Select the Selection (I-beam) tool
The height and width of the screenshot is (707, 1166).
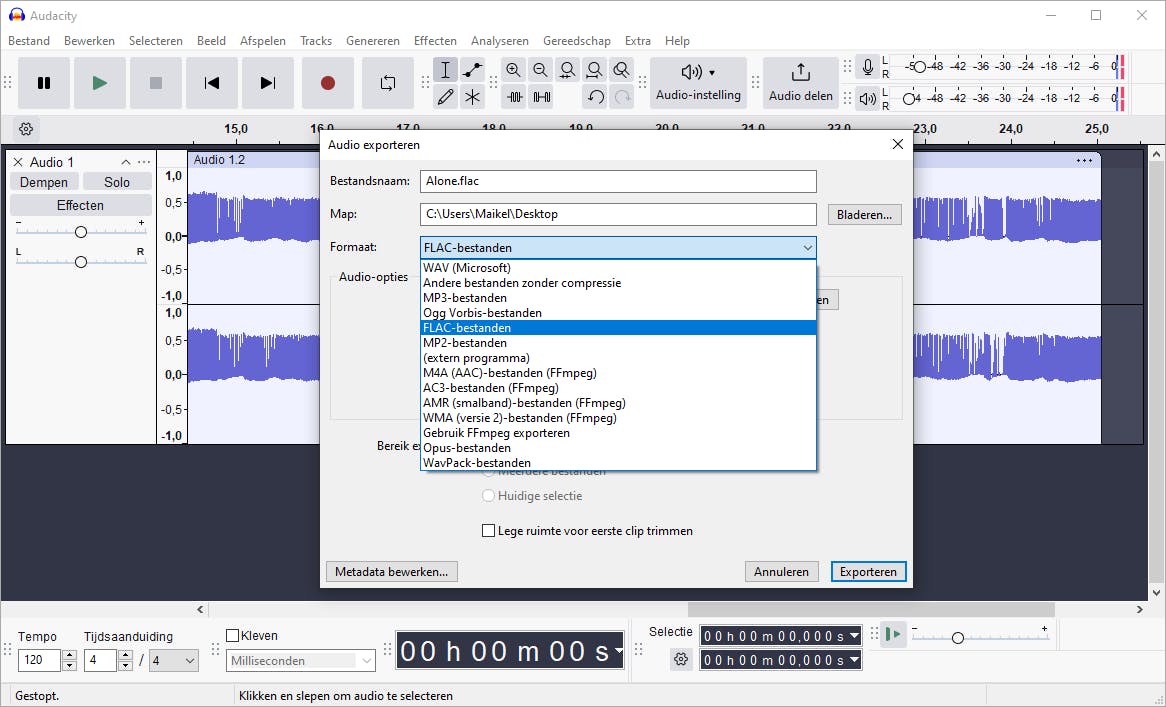pos(445,70)
